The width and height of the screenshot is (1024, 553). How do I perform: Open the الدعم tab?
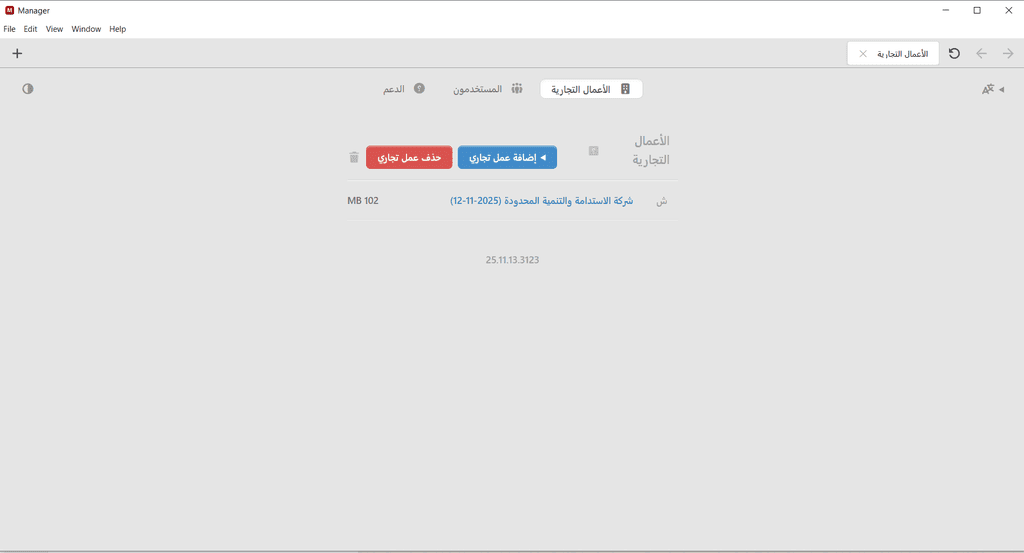coord(404,89)
